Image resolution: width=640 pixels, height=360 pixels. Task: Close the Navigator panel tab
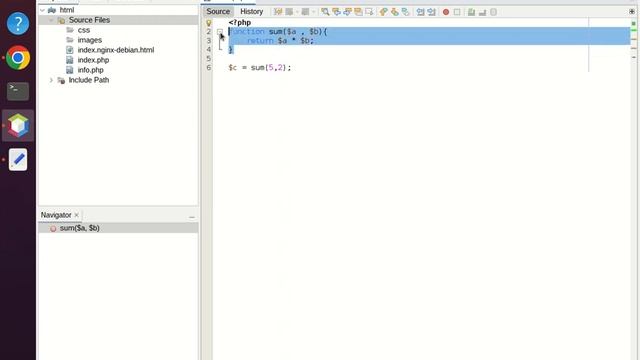click(76, 215)
